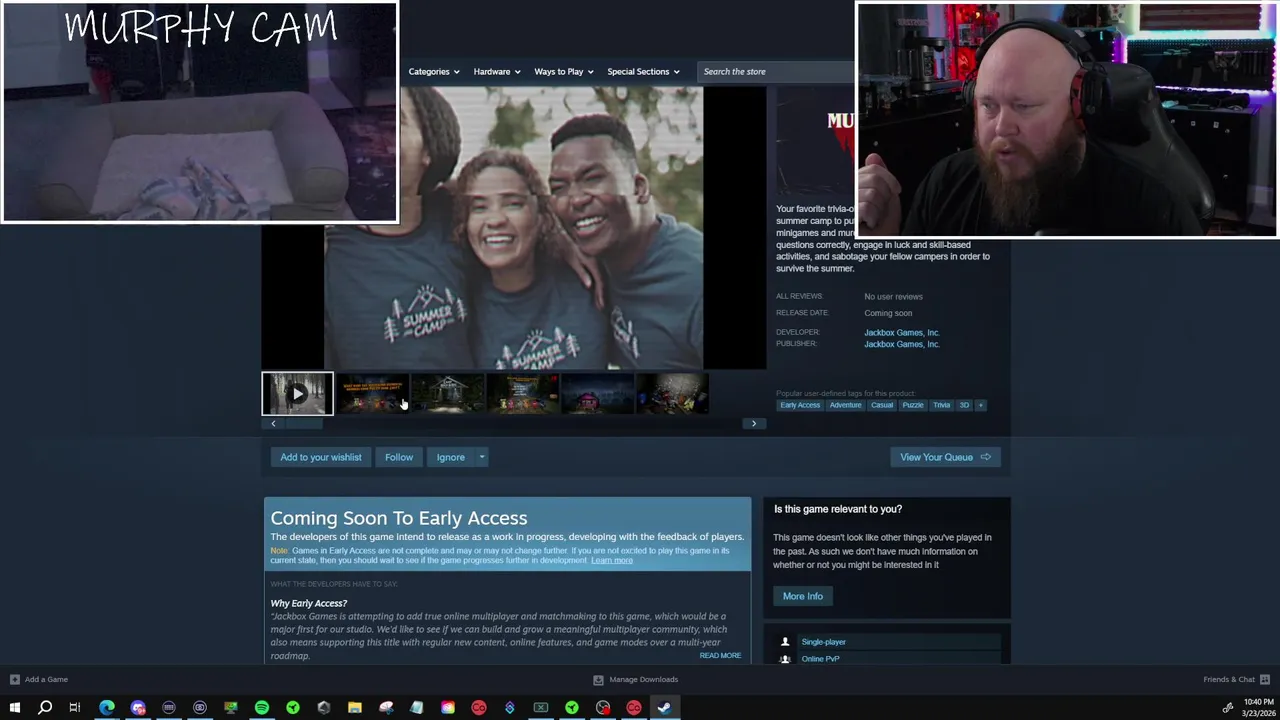This screenshot has height=720, width=1280.
Task: Expand the Hardware store menu
Action: pos(497,72)
